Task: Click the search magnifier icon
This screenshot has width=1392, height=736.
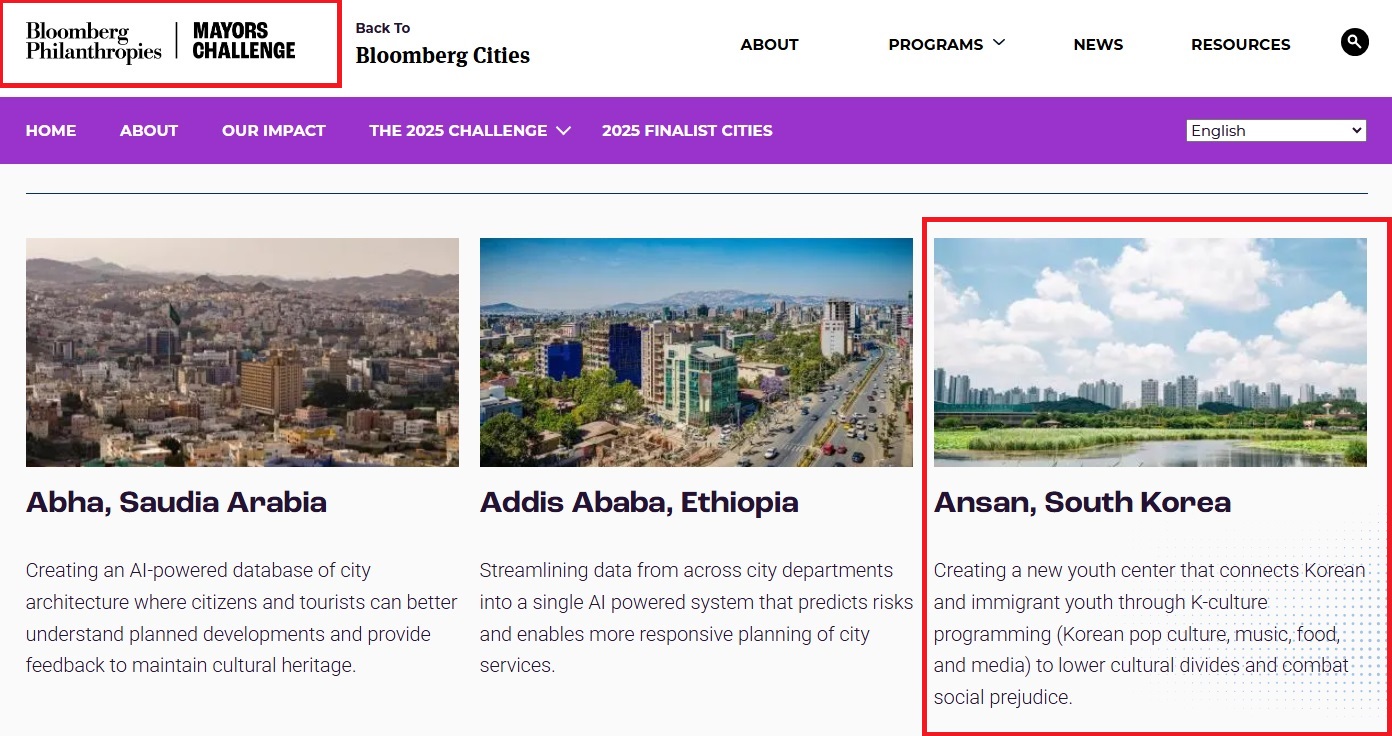Action: pyautogui.click(x=1354, y=43)
